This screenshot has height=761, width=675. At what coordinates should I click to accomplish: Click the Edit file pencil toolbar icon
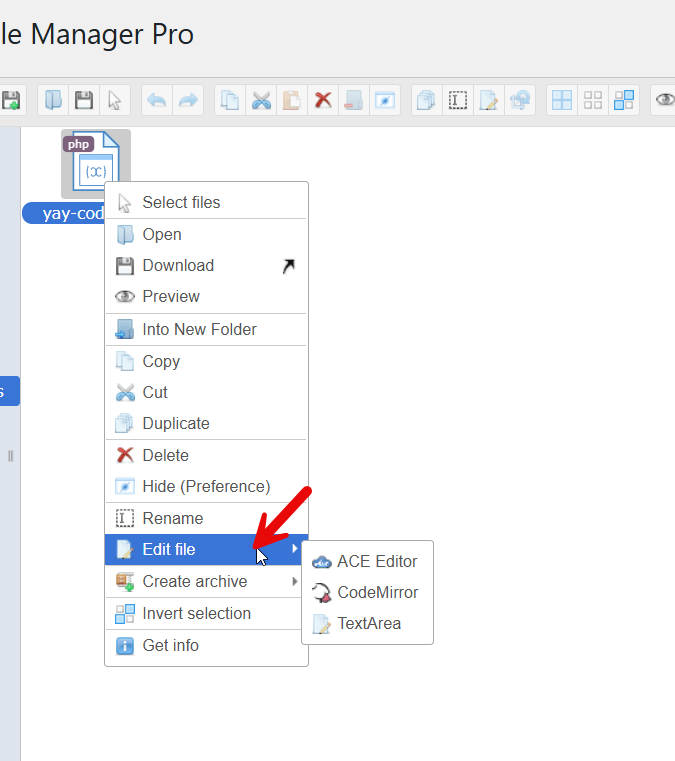point(489,100)
